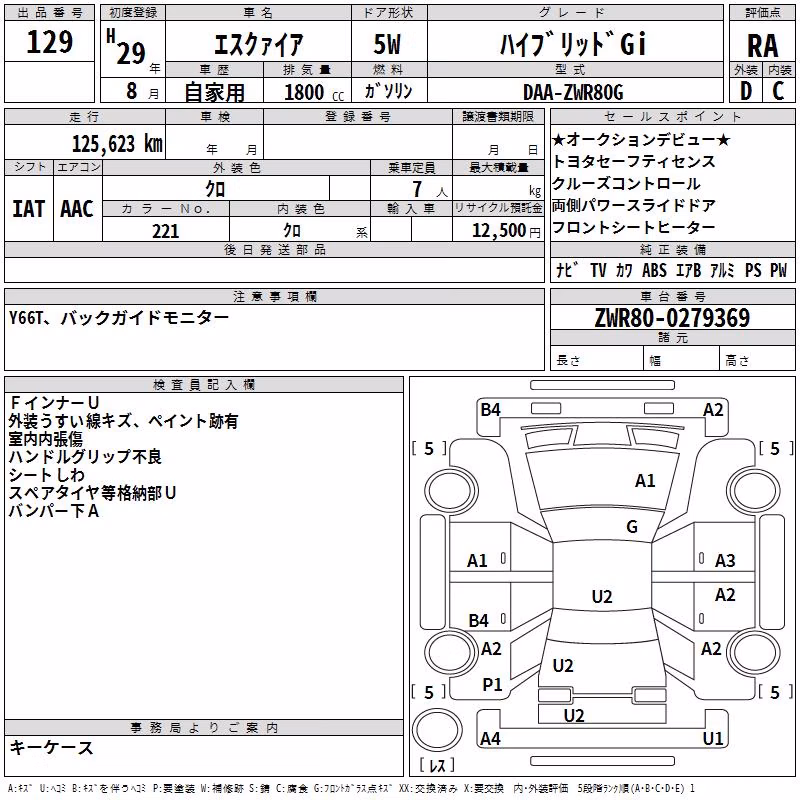Screen dimensions: 800x800
Task: Click the 純正装備 section header
Action: (x=672, y=249)
